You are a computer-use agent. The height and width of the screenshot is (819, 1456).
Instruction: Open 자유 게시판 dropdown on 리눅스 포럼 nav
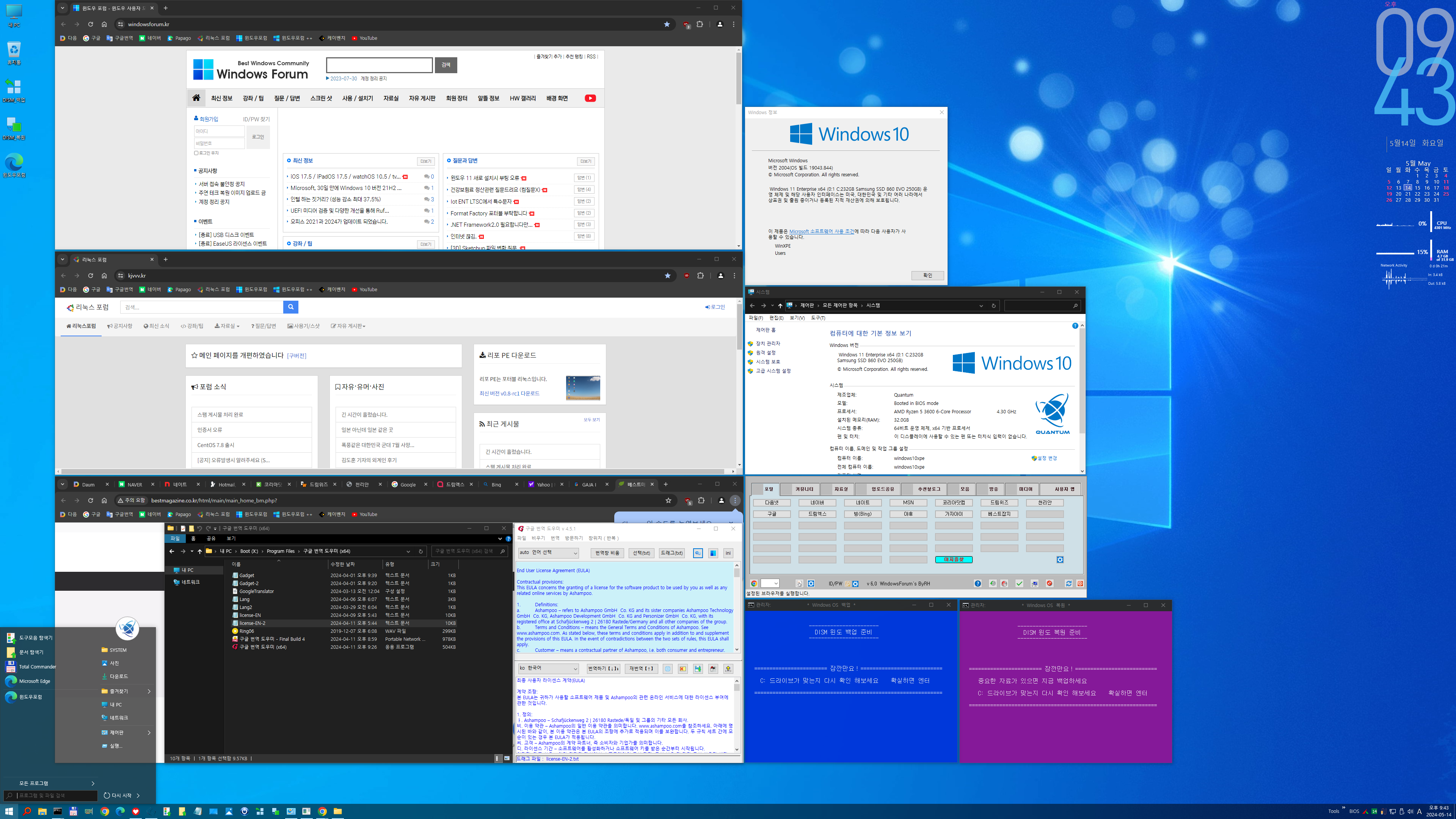coord(348,326)
